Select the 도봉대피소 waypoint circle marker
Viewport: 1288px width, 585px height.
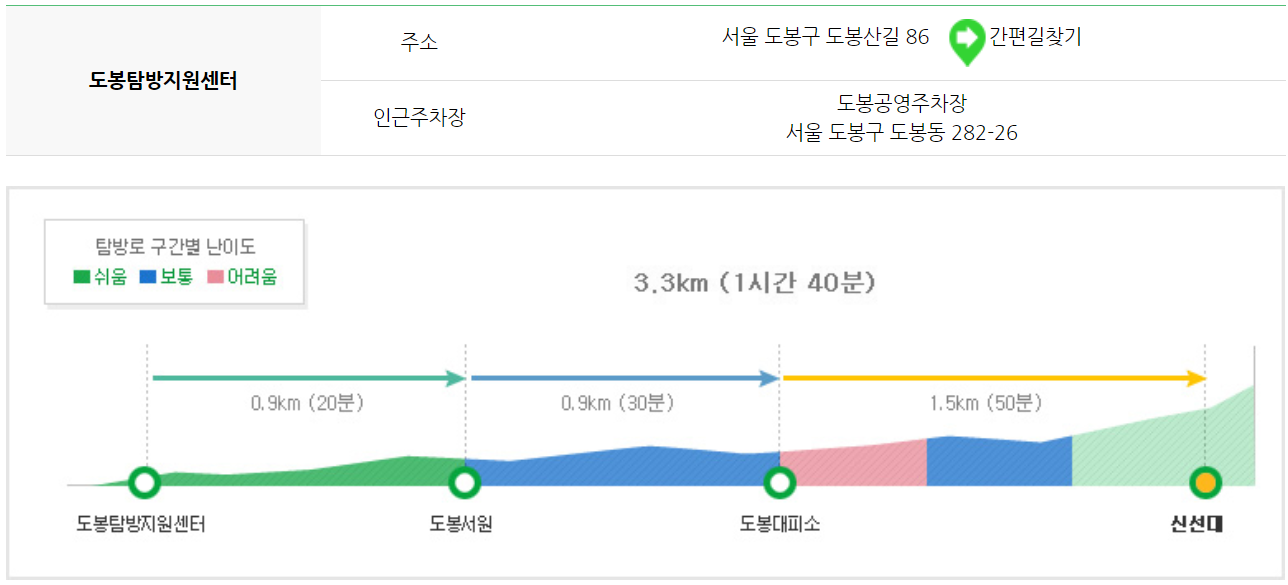(x=780, y=483)
